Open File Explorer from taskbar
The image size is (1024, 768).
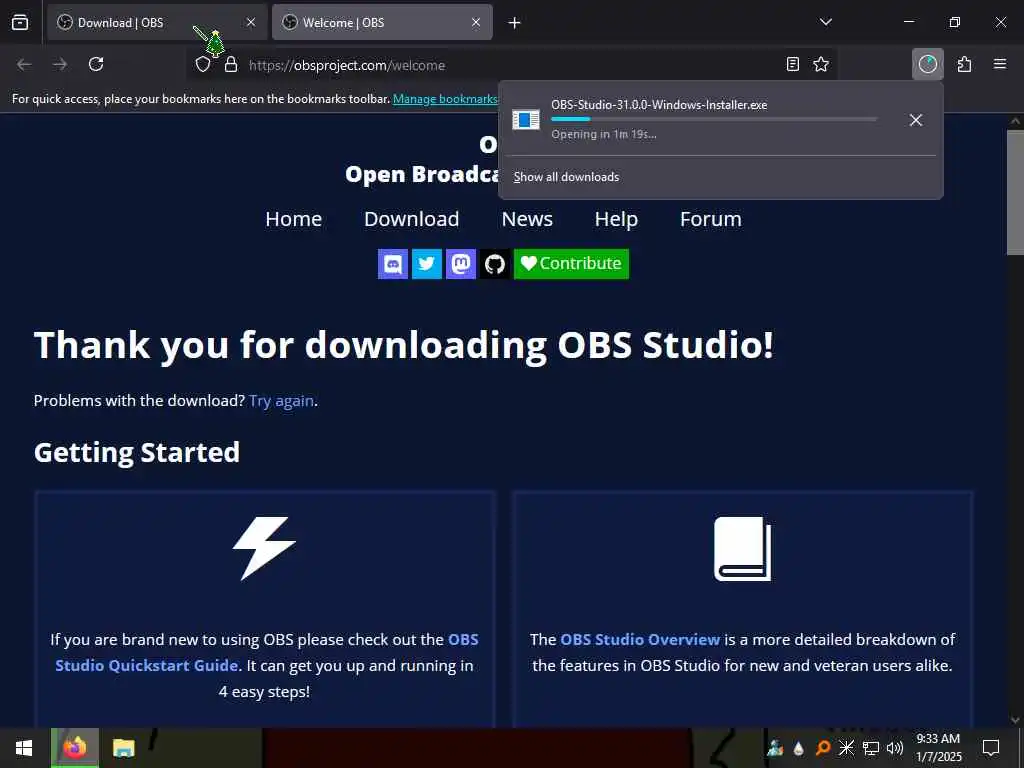[x=123, y=748]
